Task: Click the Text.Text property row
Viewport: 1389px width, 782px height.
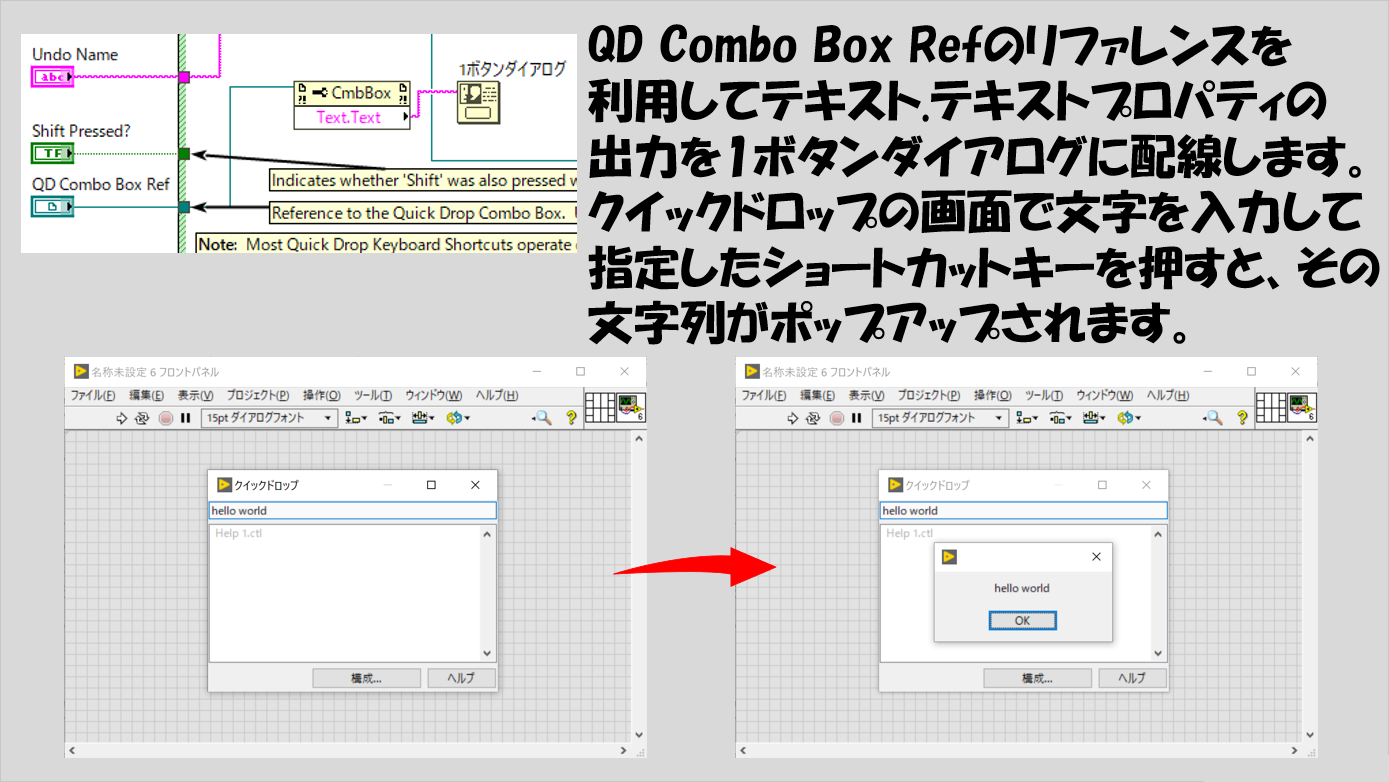Action: [x=353, y=117]
